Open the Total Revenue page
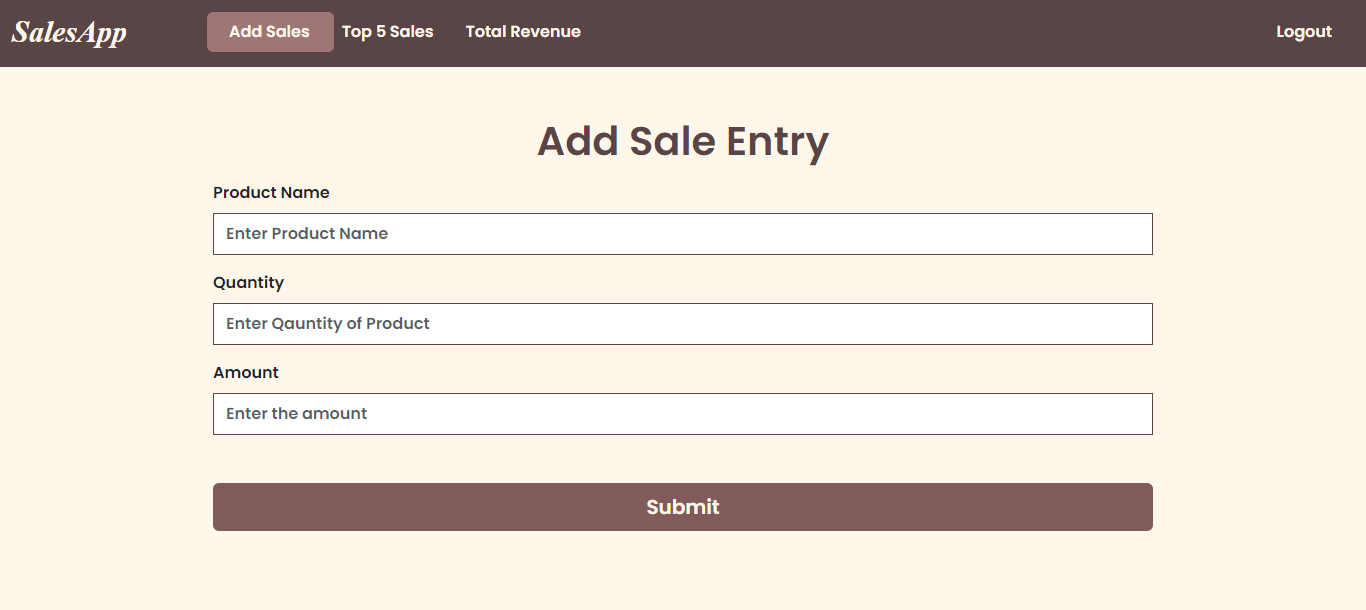The width and height of the screenshot is (1366, 610). click(x=523, y=32)
